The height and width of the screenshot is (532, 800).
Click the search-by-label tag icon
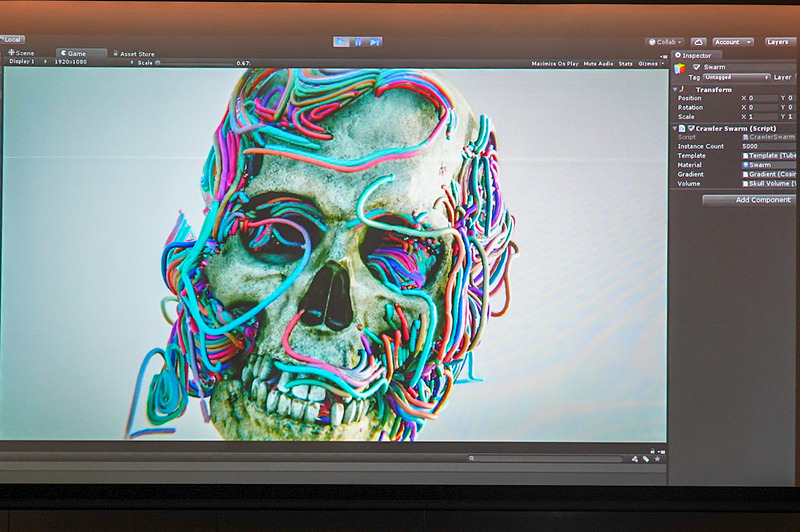coord(645,459)
